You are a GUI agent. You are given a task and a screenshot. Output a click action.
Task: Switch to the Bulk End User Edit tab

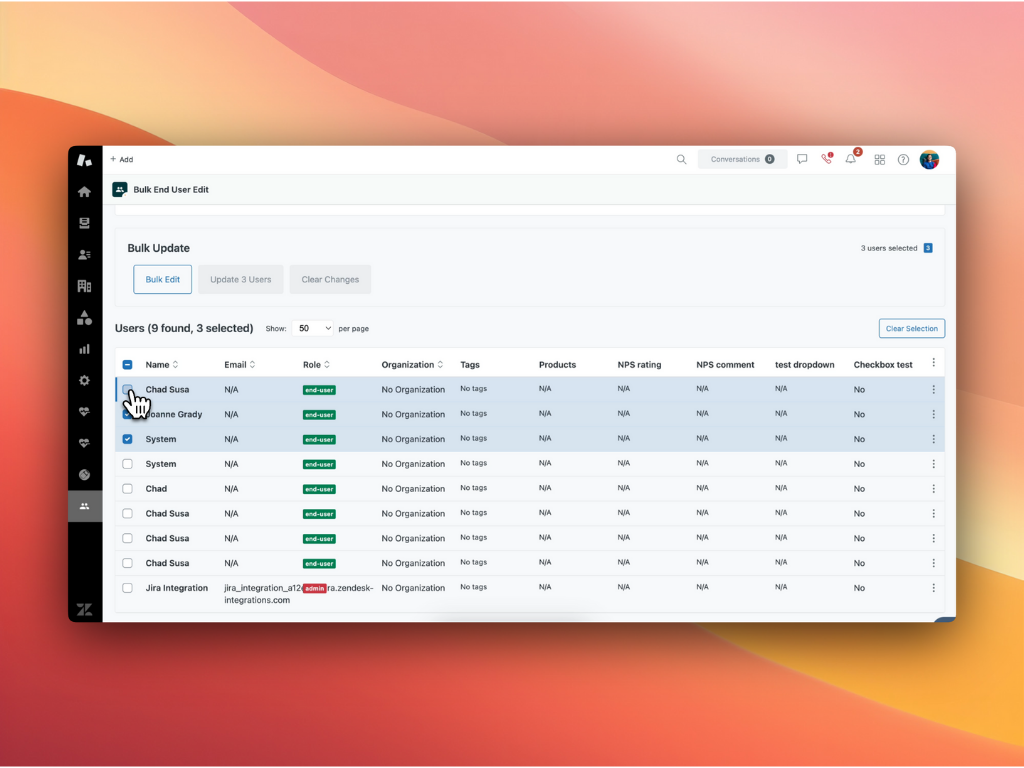171,189
